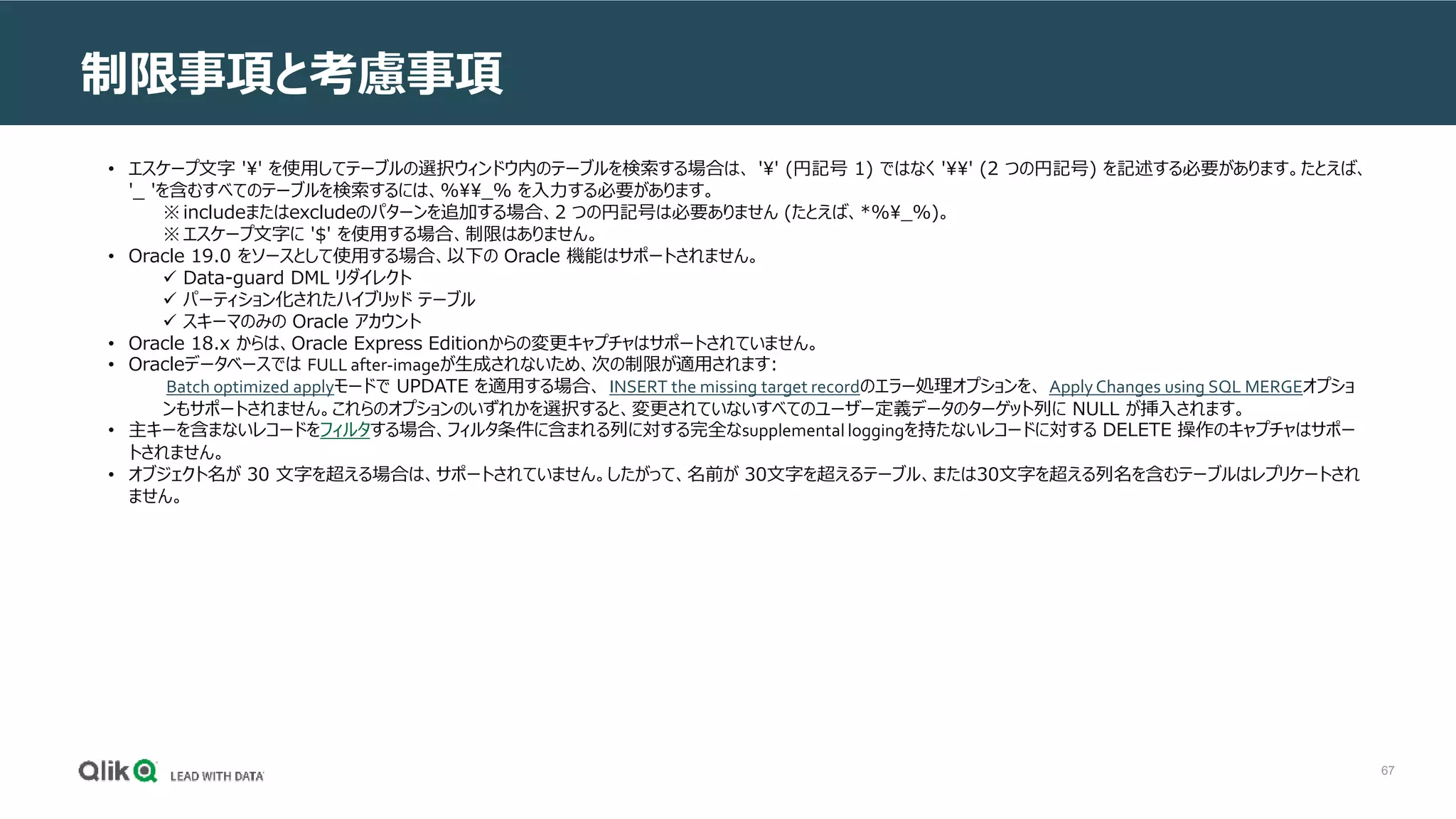The height and width of the screenshot is (819, 1456).
Task: Click the Oracle 18.x Express Edition bullet
Action: coord(473,343)
